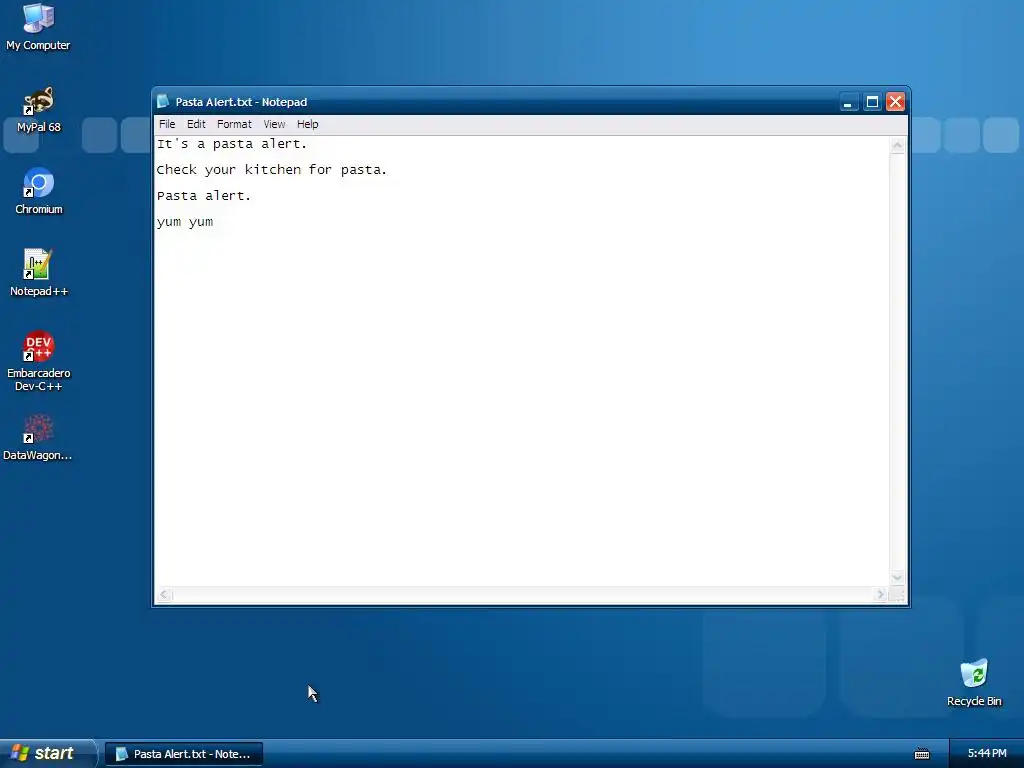Open the View menu in Notepad
The width and height of the screenshot is (1024, 768).
(x=274, y=124)
